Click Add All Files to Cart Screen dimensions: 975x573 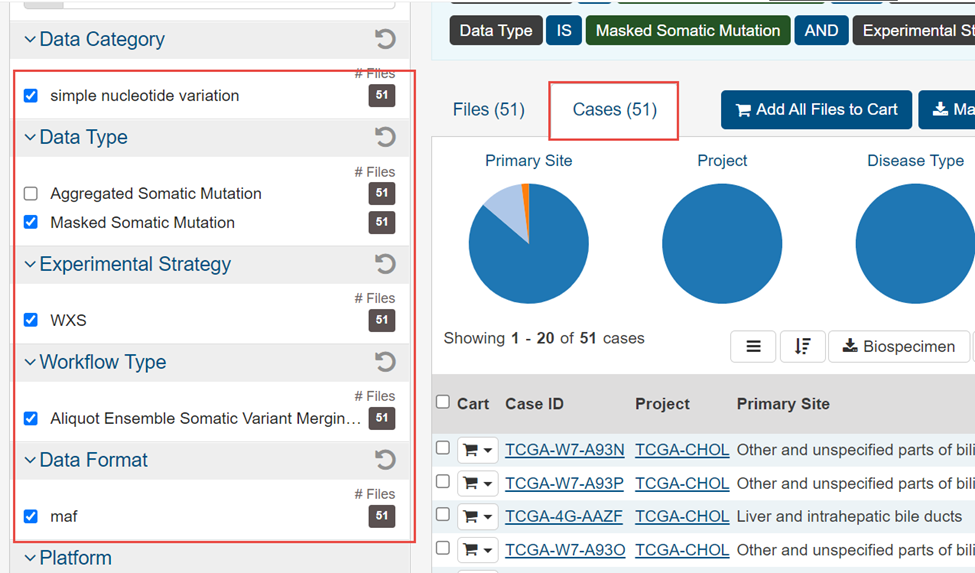pyautogui.click(x=816, y=110)
